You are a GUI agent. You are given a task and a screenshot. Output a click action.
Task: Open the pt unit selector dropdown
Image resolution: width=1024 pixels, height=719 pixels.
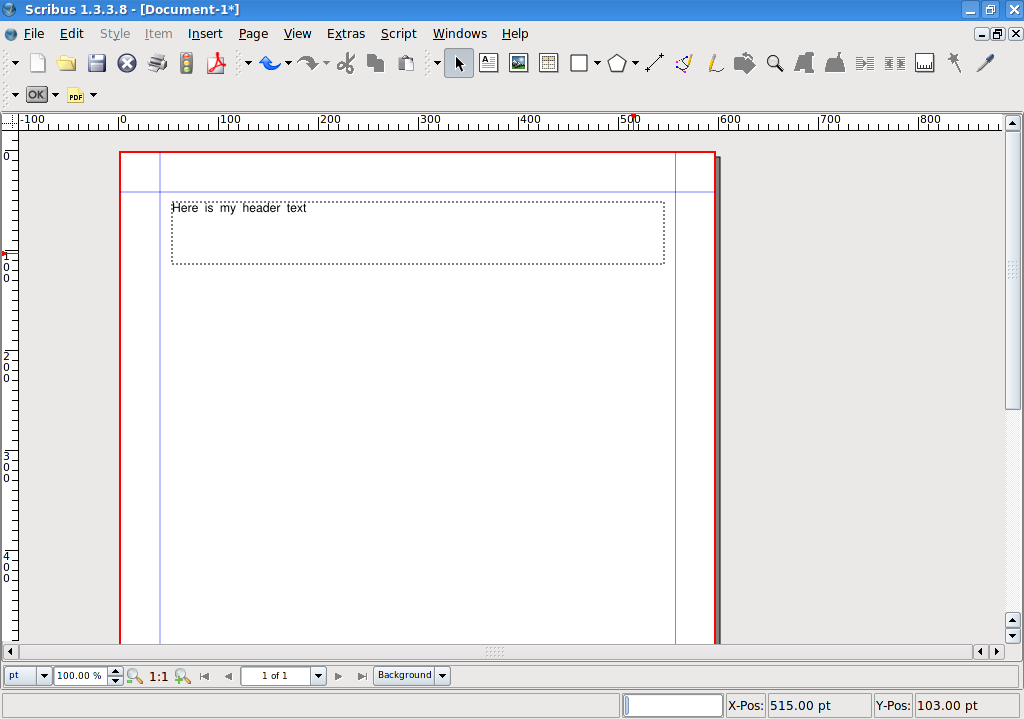(x=43, y=676)
